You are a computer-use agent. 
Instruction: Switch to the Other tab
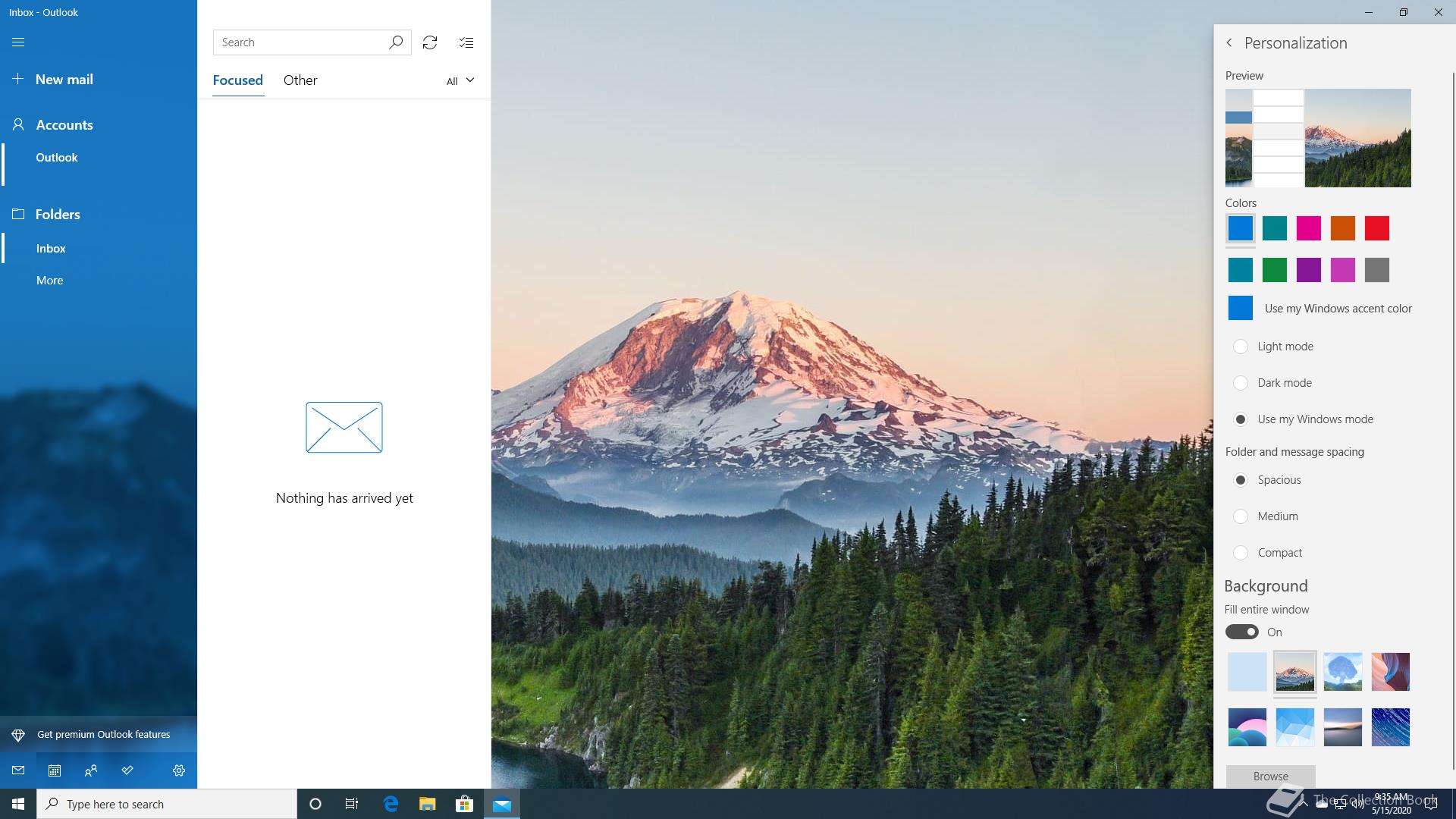(300, 80)
